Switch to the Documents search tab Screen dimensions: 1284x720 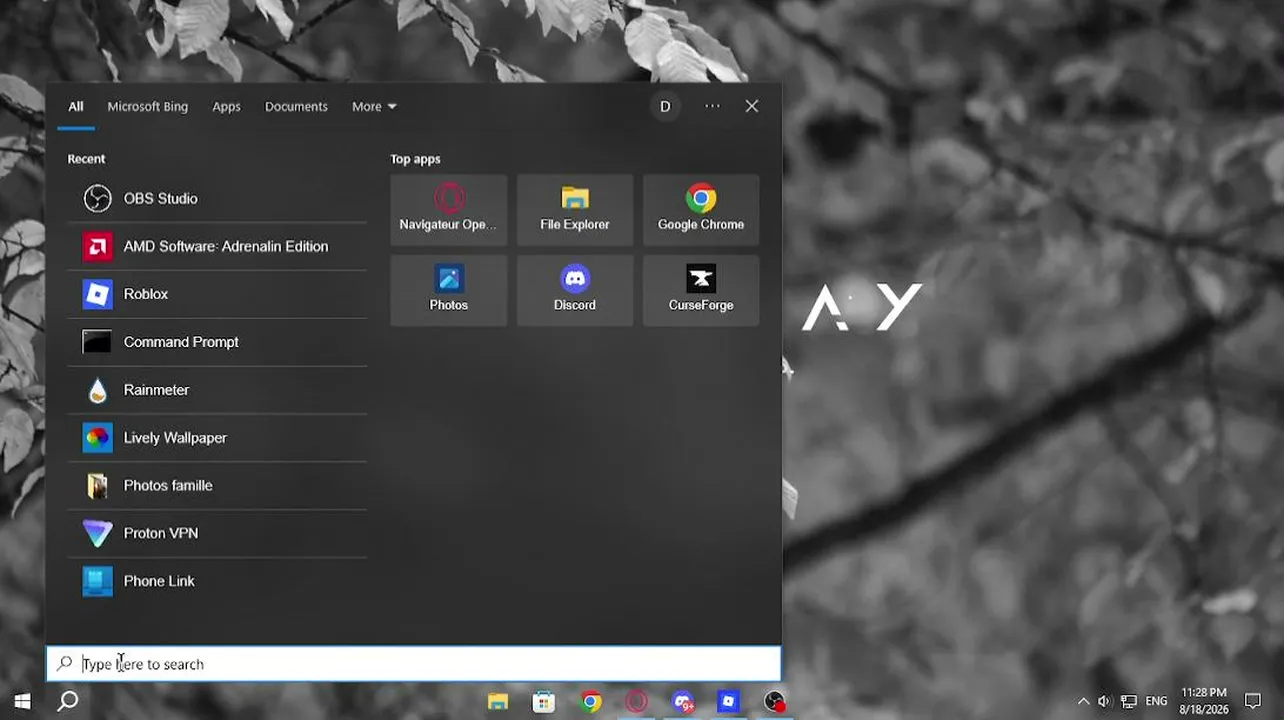click(296, 107)
